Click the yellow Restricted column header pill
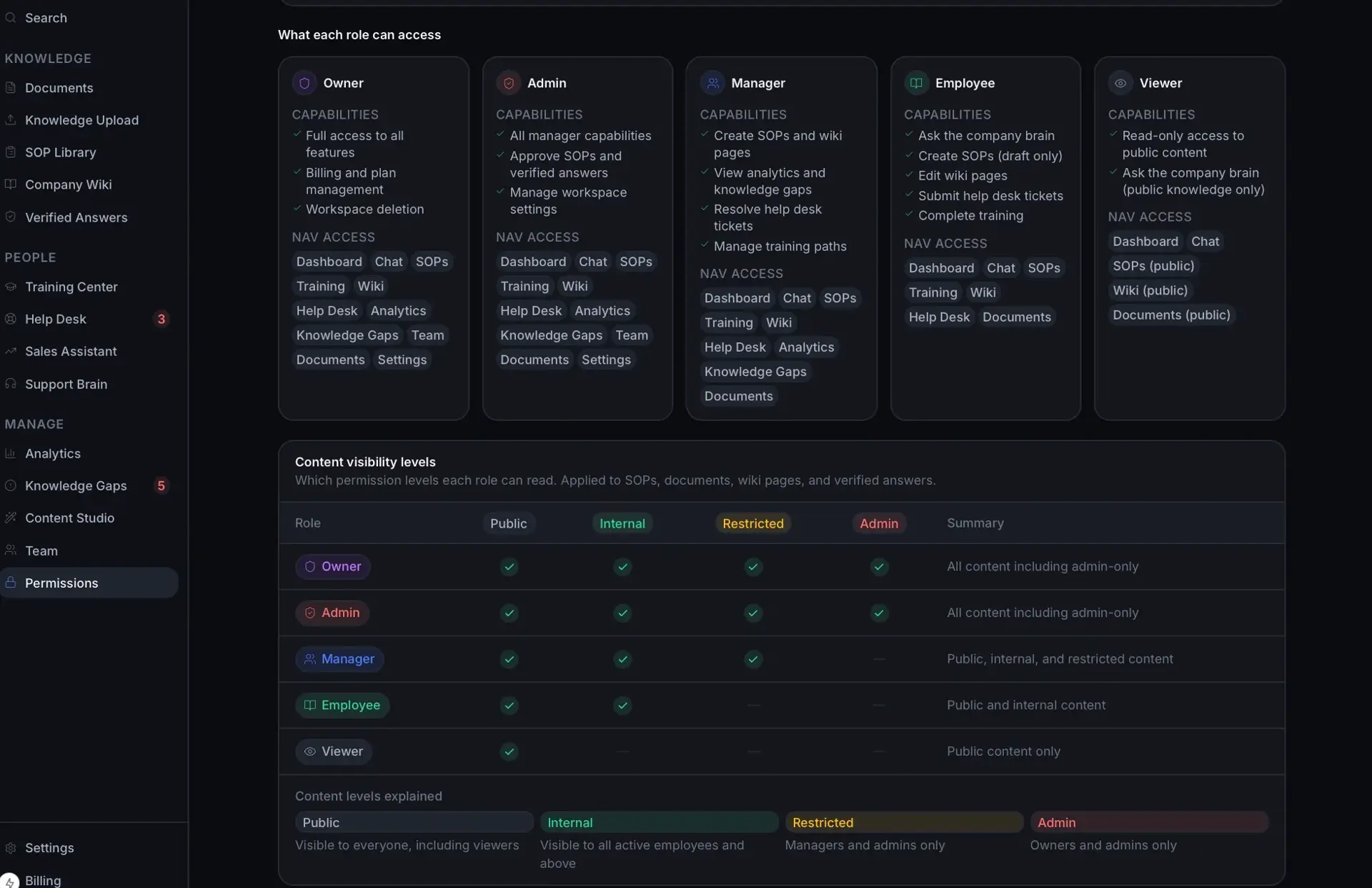1372x888 pixels. (x=753, y=523)
